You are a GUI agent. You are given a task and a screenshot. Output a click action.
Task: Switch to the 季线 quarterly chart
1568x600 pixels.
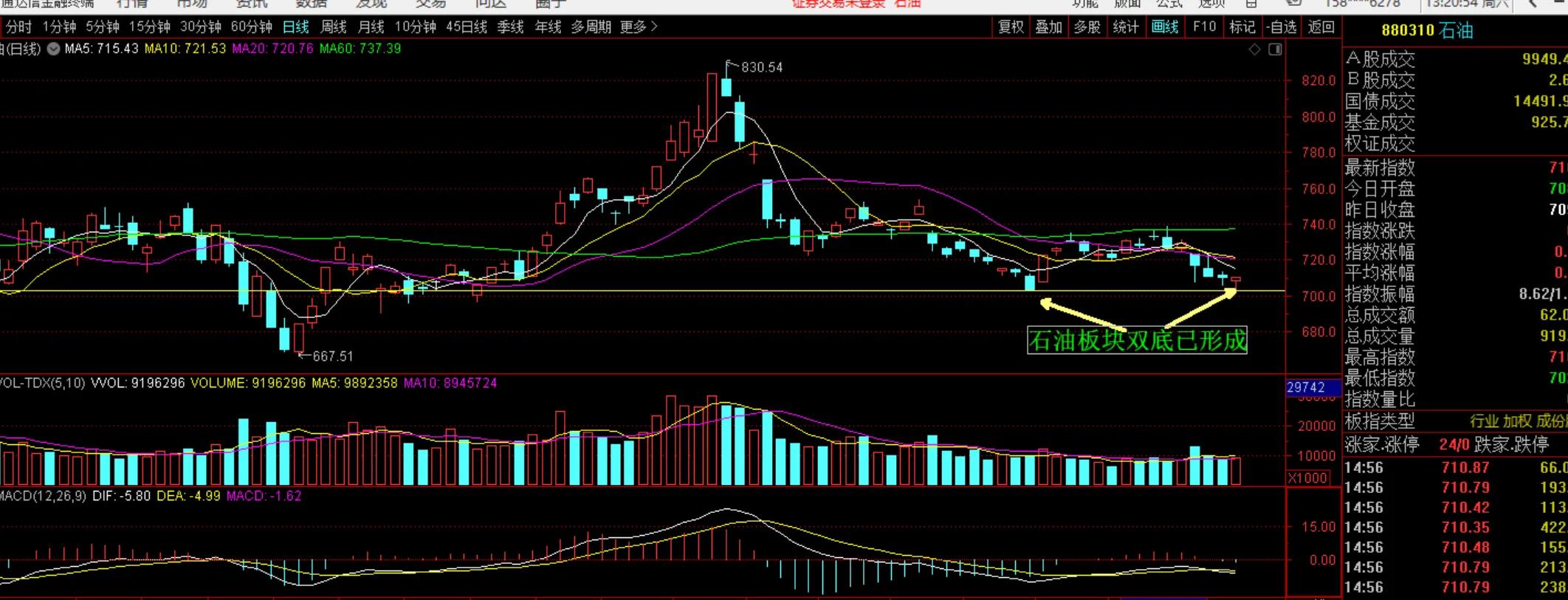click(510, 27)
